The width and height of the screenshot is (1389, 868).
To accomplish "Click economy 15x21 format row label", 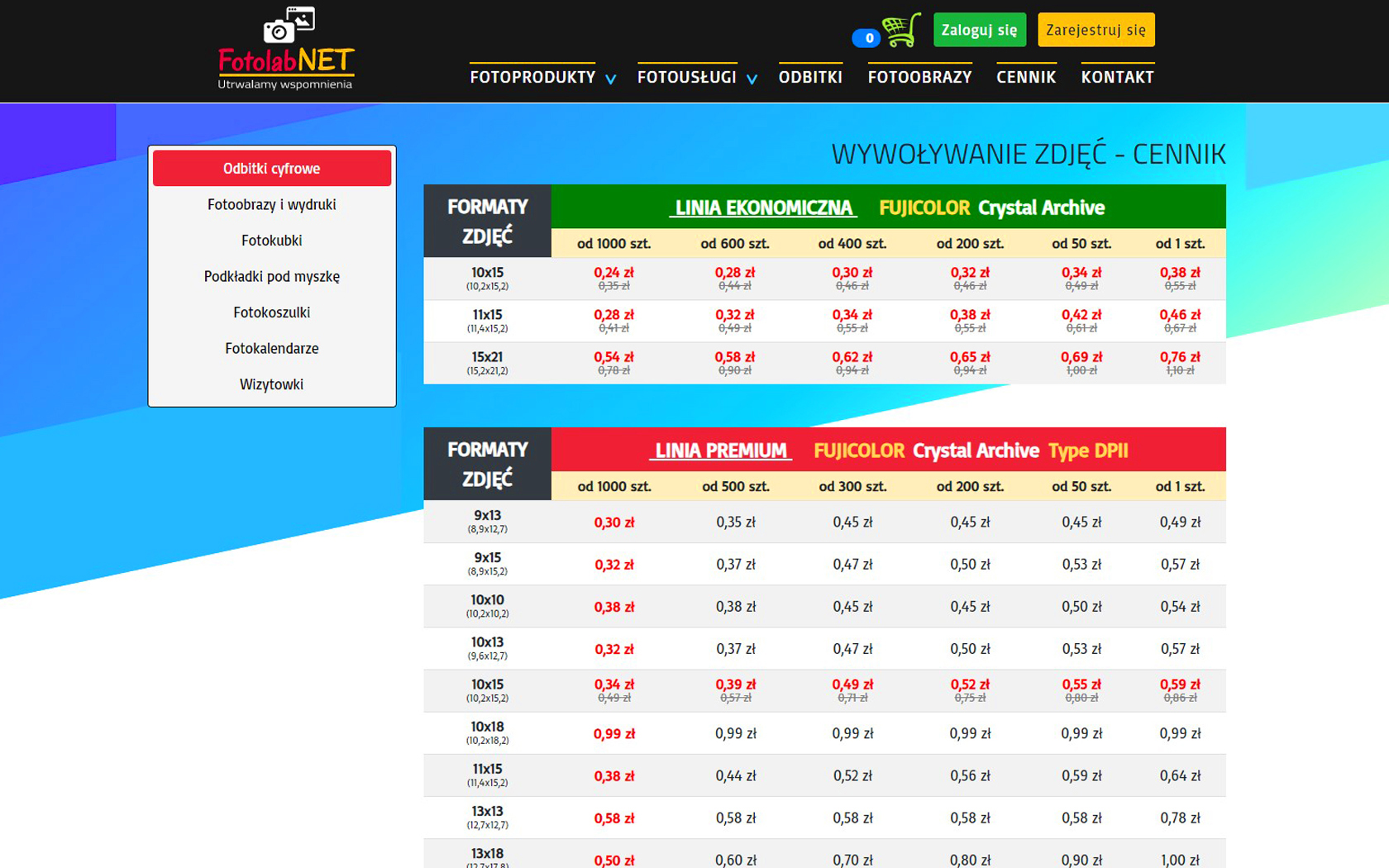I will tap(488, 363).
